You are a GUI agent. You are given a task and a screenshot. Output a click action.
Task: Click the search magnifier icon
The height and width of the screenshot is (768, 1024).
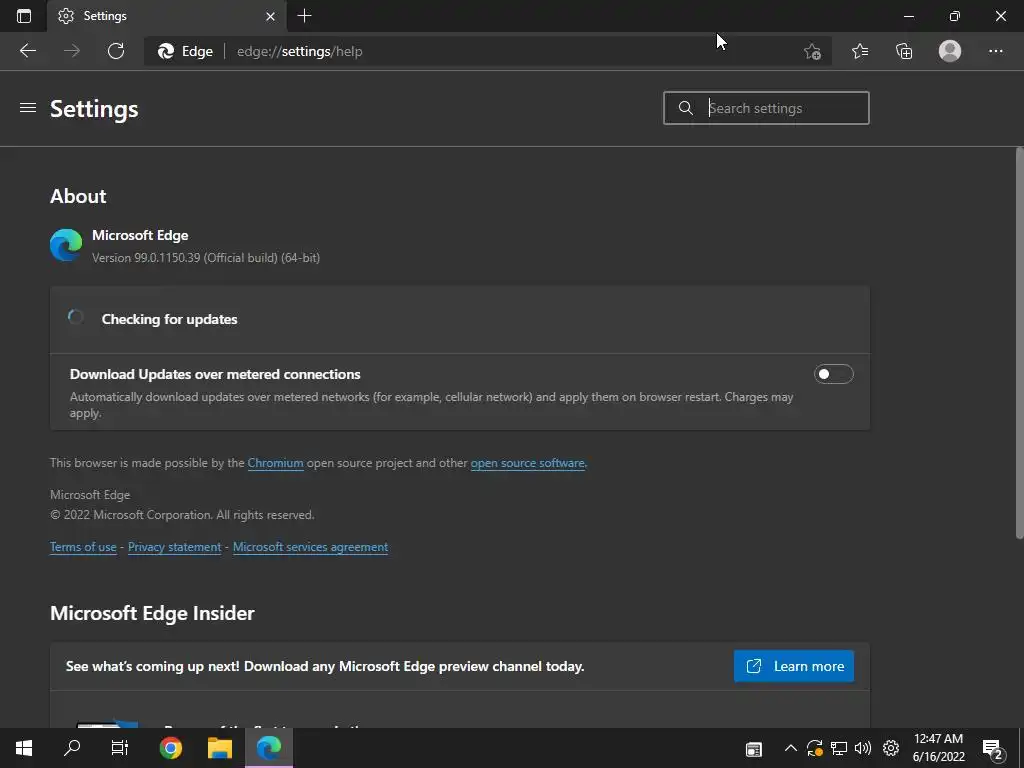coord(686,108)
